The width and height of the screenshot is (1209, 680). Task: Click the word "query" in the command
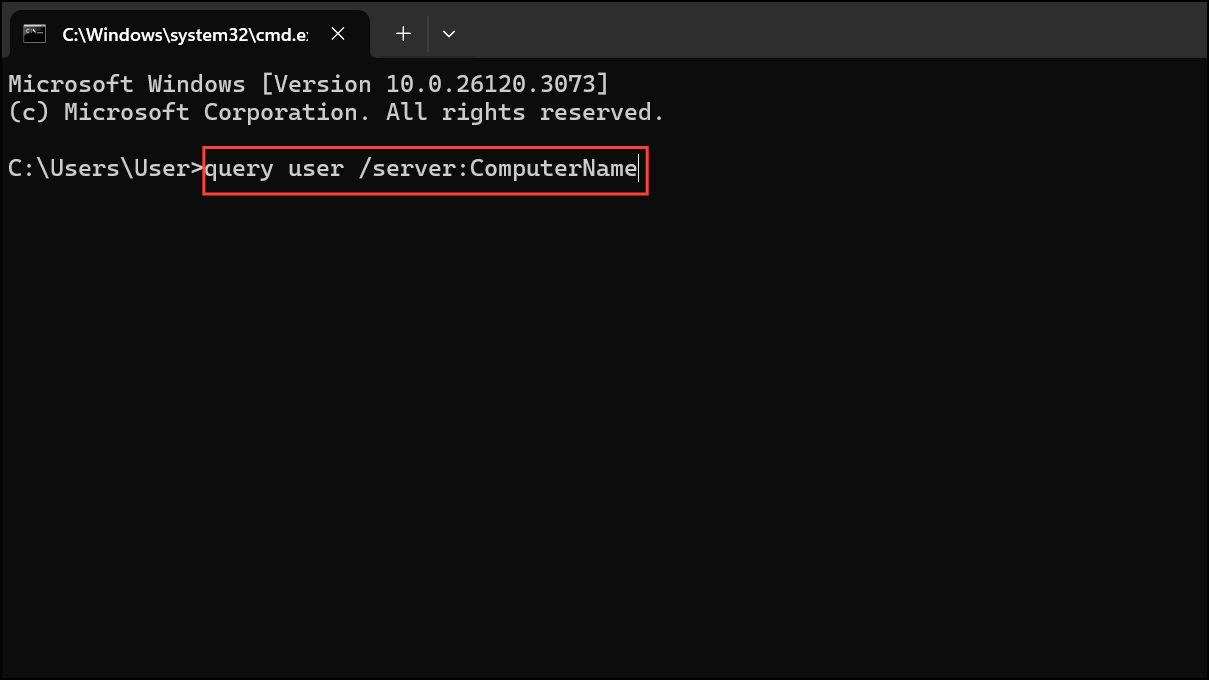coord(239,168)
